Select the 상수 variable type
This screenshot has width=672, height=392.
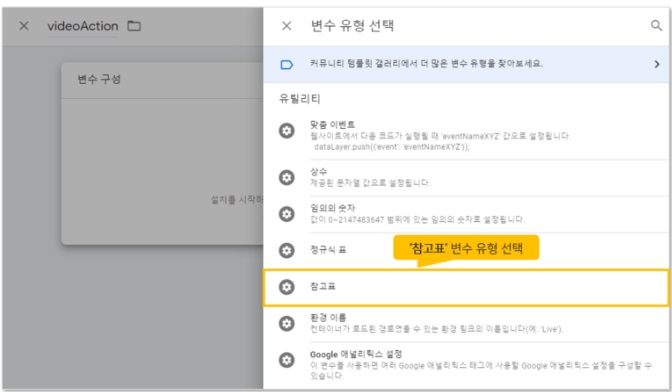click(x=466, y=177)
